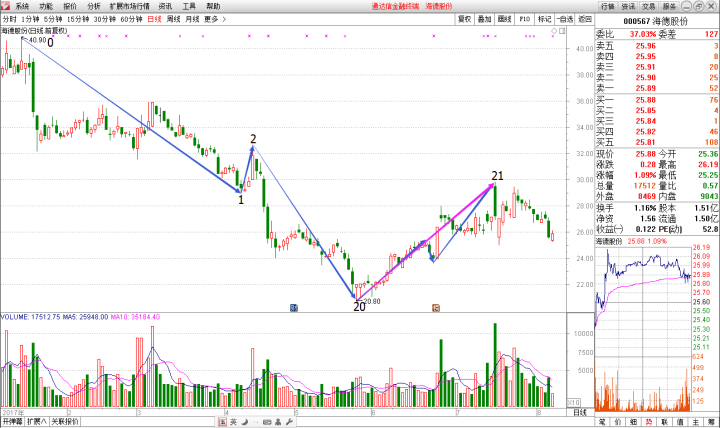Toggle the 自选 watchlist button
The image size is (720, 428).
pyautogui.click(x=565, y=19)
